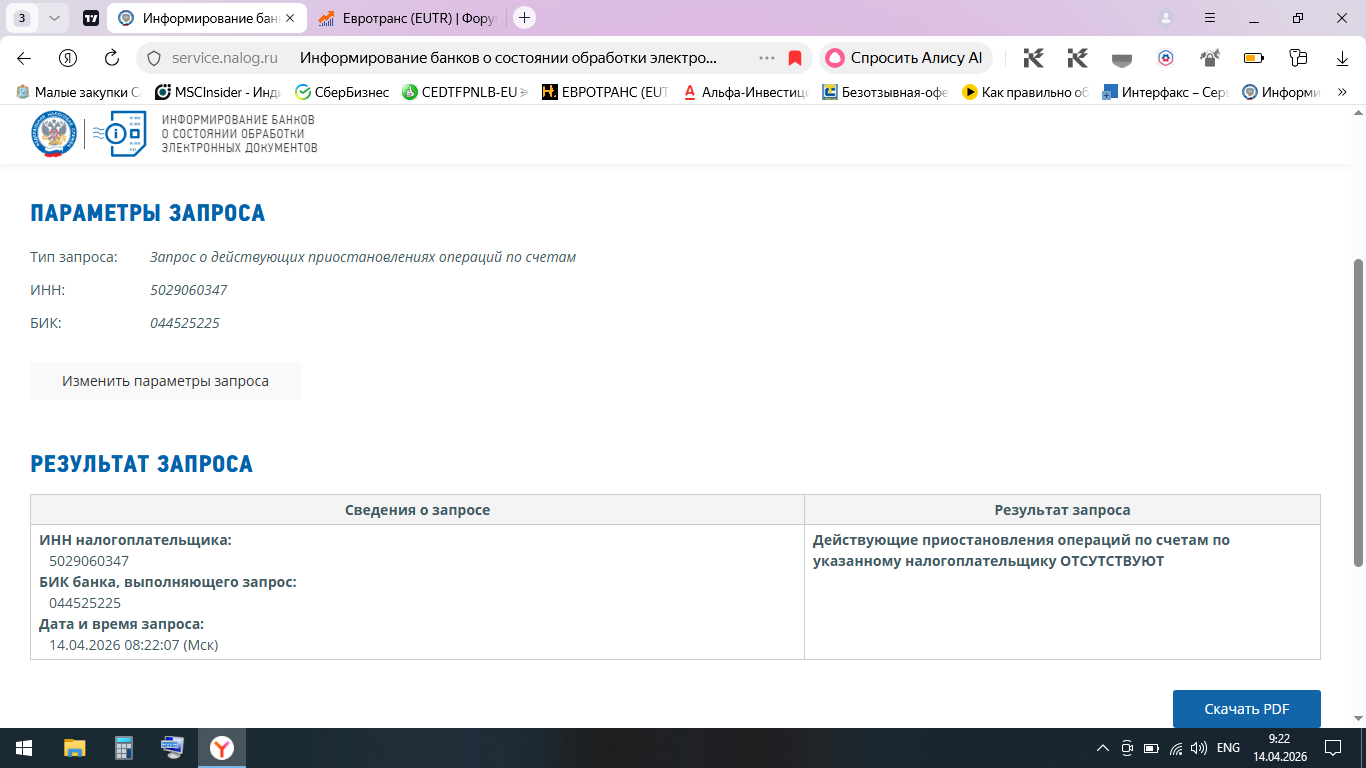The image size is (1366, 768).
Task: Click the Результат запроса column header
Action: coord(1062,510)
